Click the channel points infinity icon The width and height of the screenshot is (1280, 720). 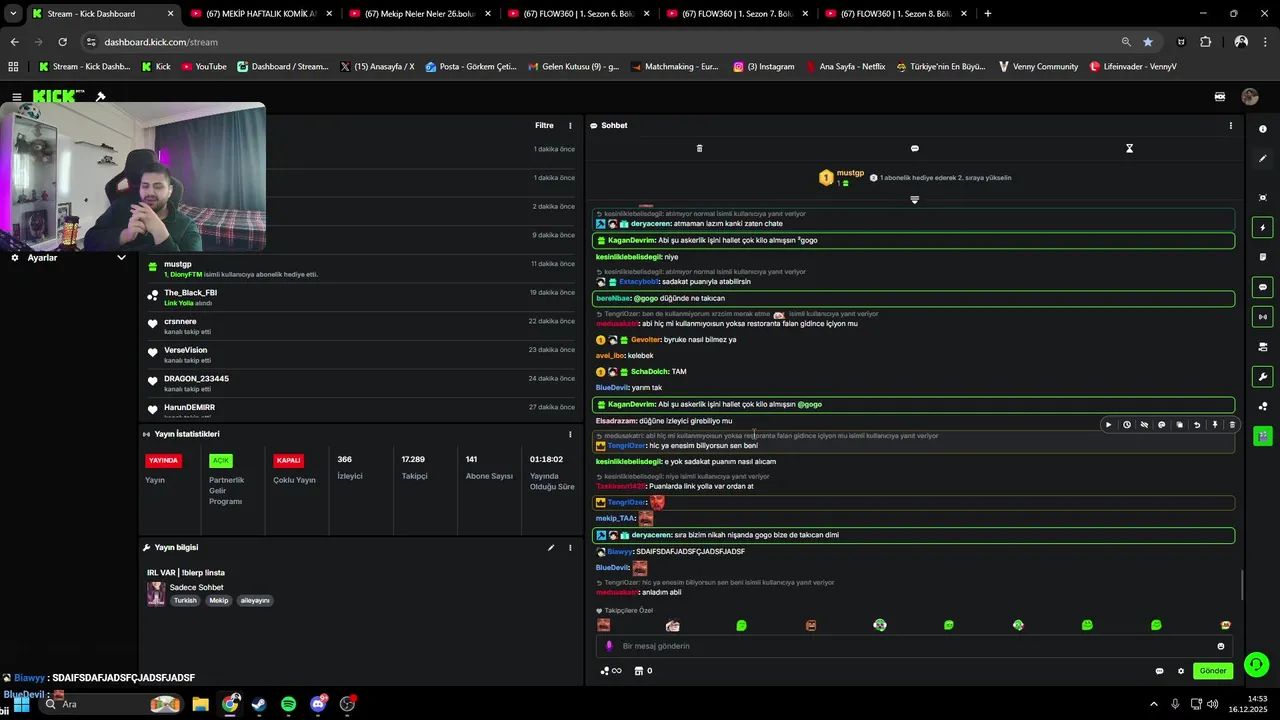click(x=610, y=671)
